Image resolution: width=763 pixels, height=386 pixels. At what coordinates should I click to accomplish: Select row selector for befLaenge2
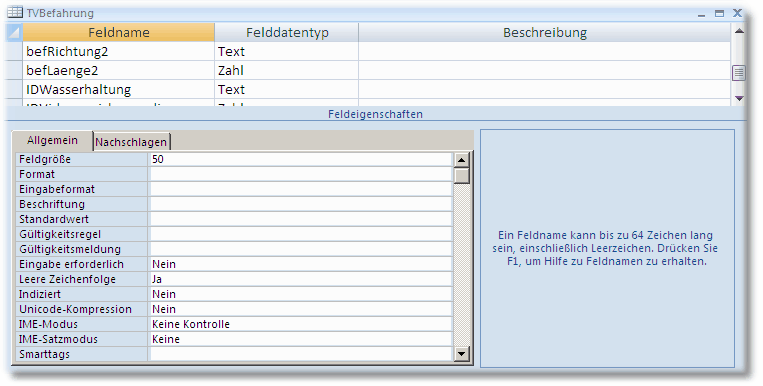click(14, 70)
